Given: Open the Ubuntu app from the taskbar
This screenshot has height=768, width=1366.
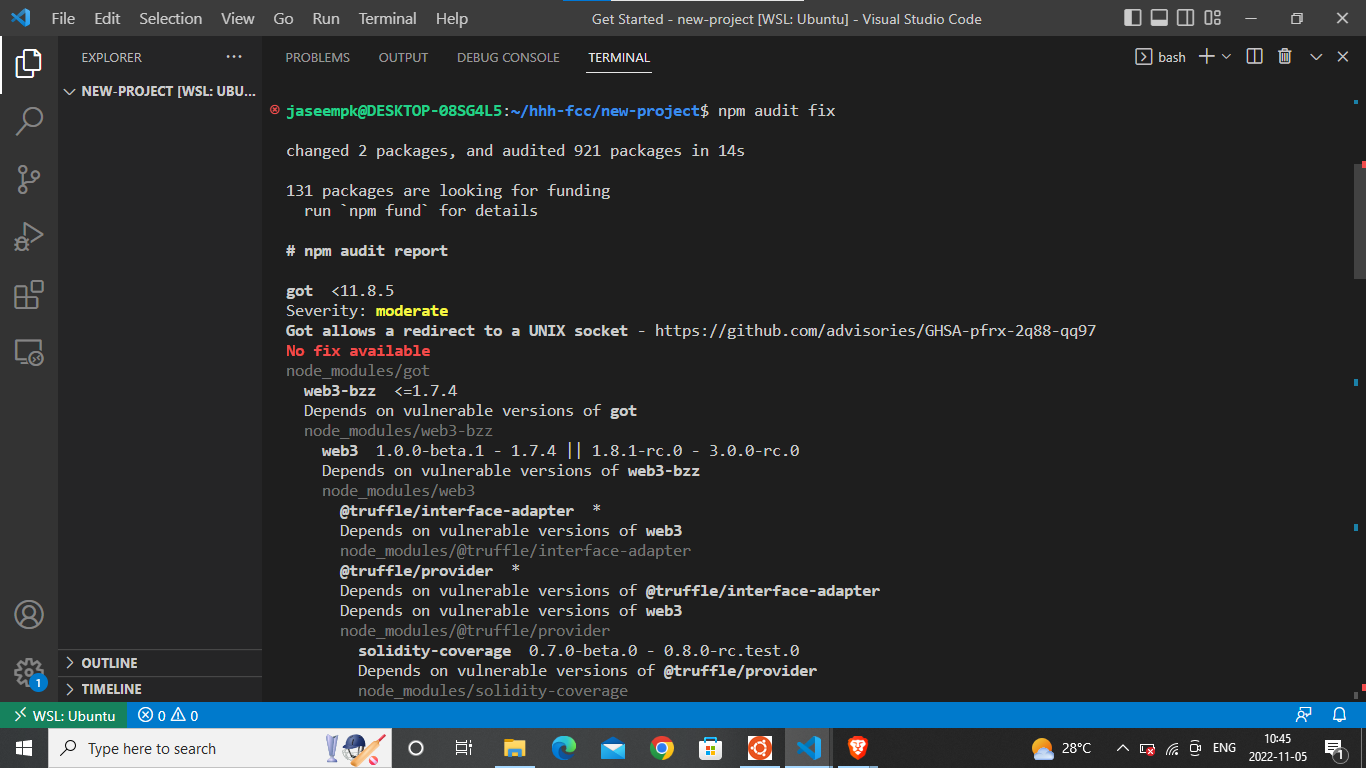Looking at the screenshot, I should point(759,748).
